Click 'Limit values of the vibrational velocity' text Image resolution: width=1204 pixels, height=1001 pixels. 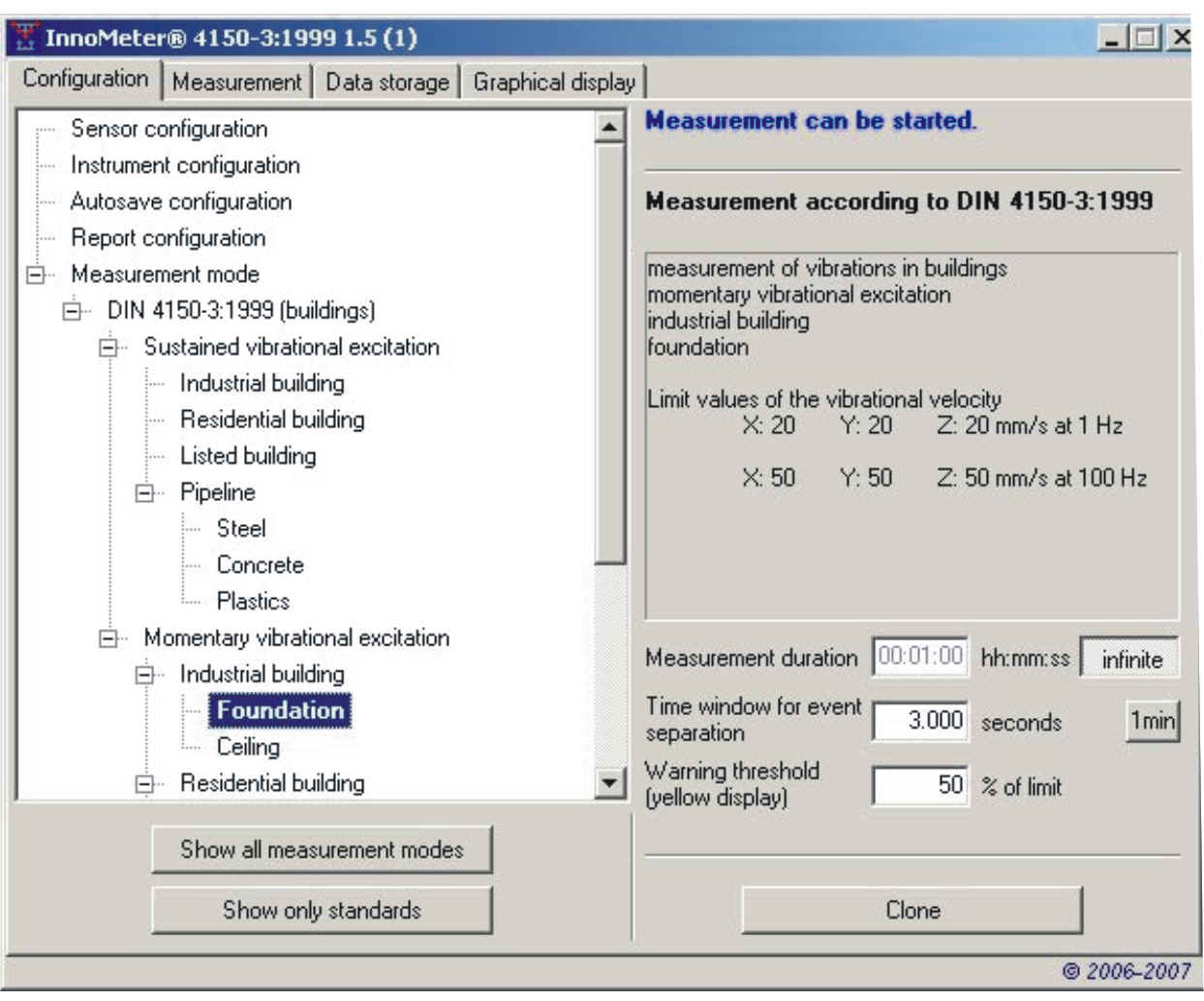coord(823,399)
